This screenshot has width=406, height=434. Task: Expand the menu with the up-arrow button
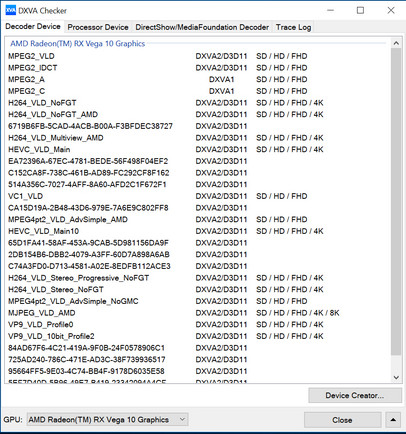click(393, 420)
